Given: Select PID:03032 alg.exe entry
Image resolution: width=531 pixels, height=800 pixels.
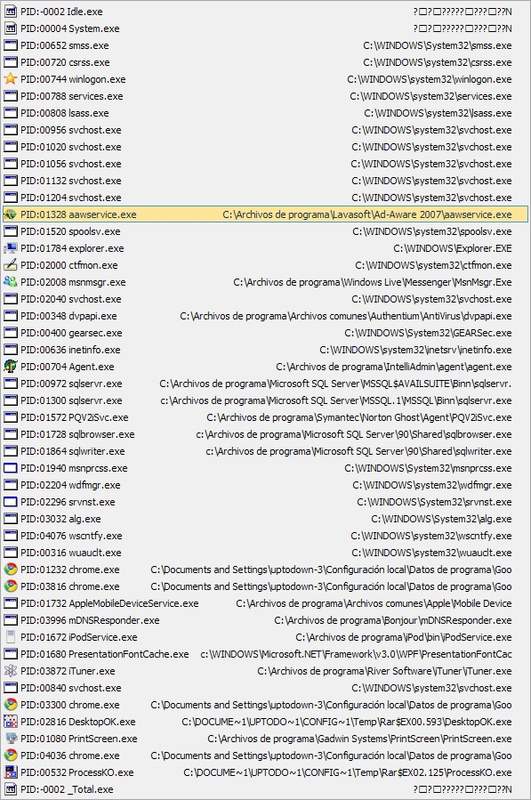Looking at the screenshot, I should click(x=265, y=519).
